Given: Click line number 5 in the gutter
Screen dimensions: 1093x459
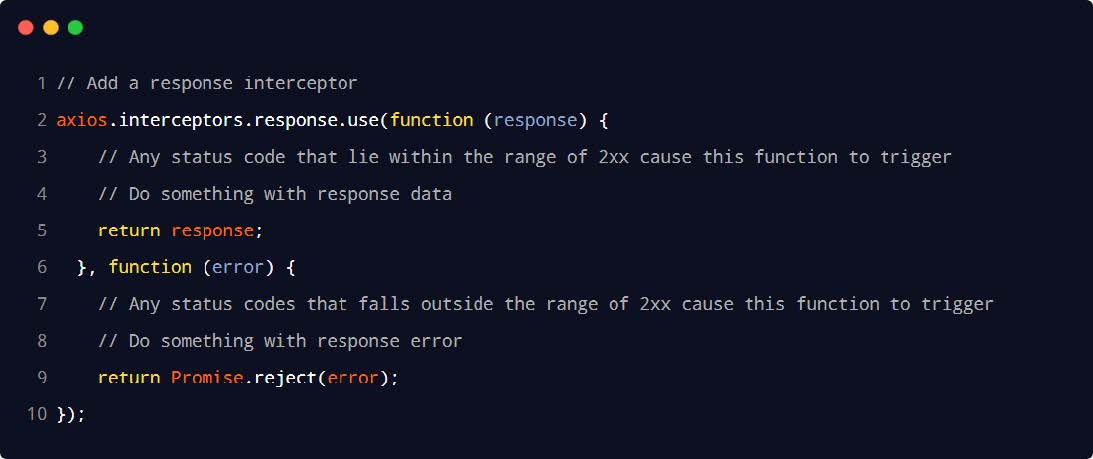Looking at the screenshot, I should pyautogui.click(x=42, y=230).
